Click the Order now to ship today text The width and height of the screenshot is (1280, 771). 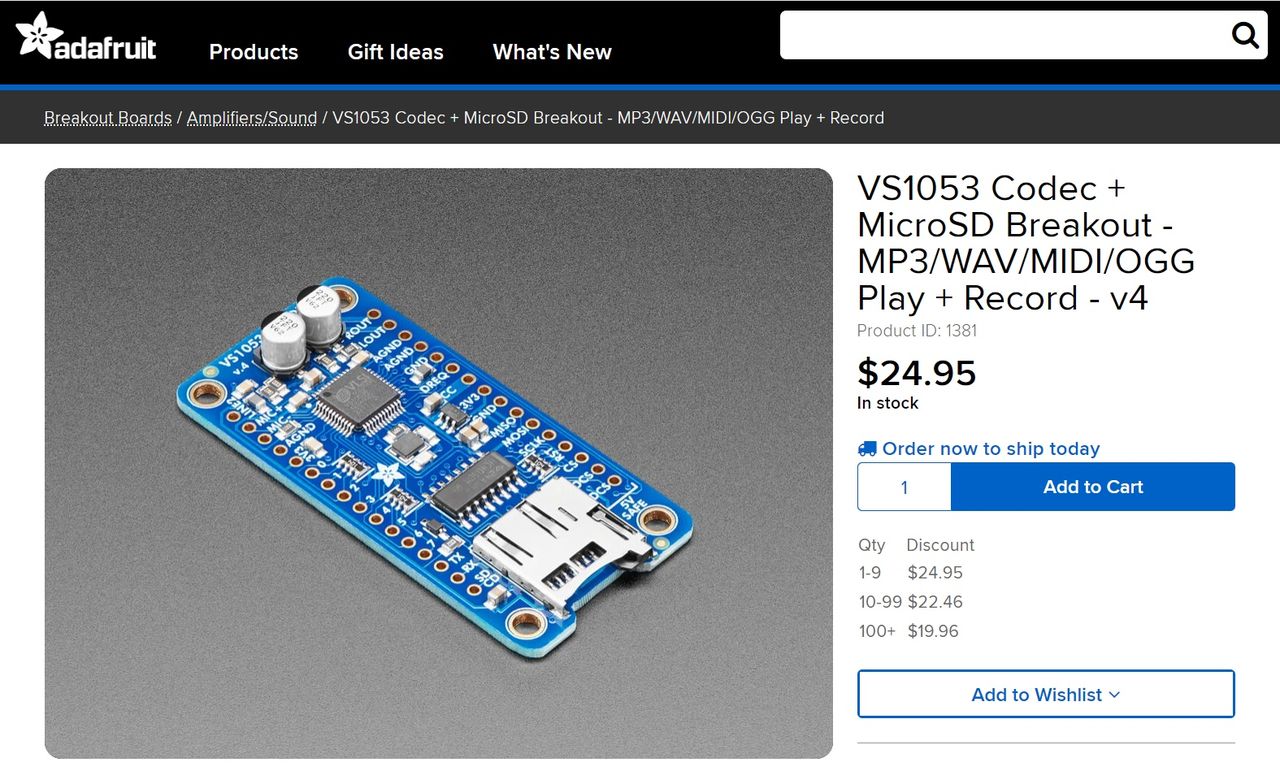coord(991,449)
